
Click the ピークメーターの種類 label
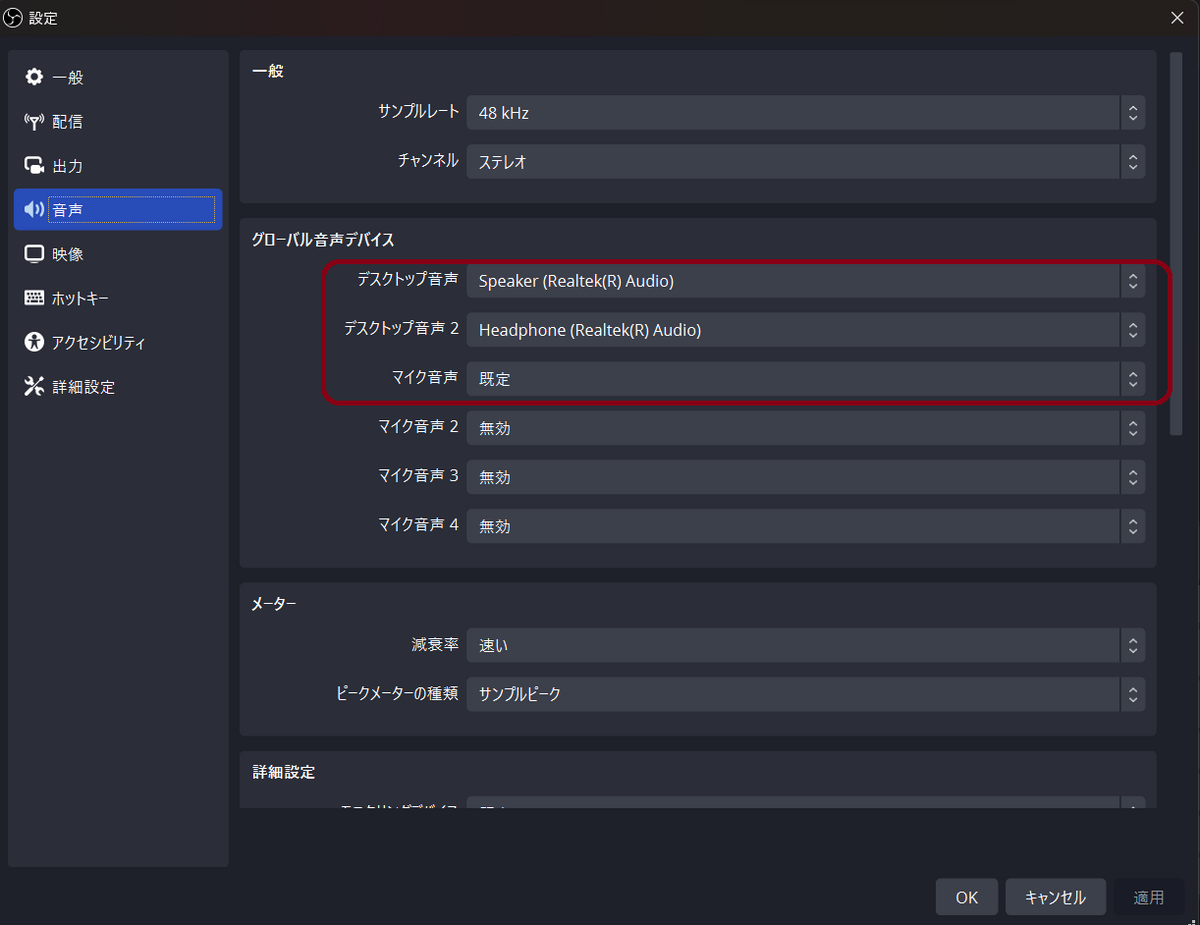(398, 692)
